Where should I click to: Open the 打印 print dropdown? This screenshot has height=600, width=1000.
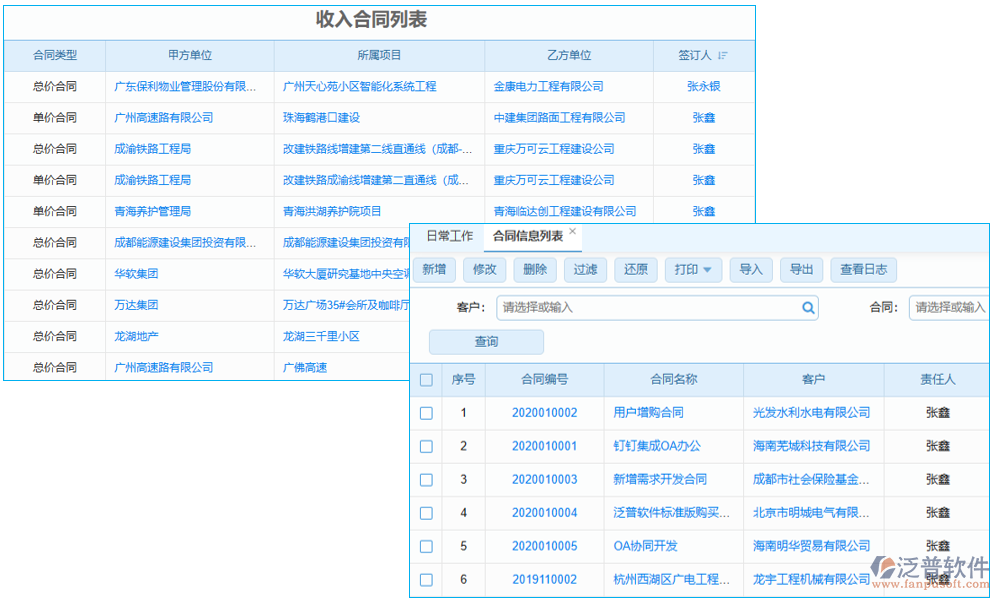[693, 269]
